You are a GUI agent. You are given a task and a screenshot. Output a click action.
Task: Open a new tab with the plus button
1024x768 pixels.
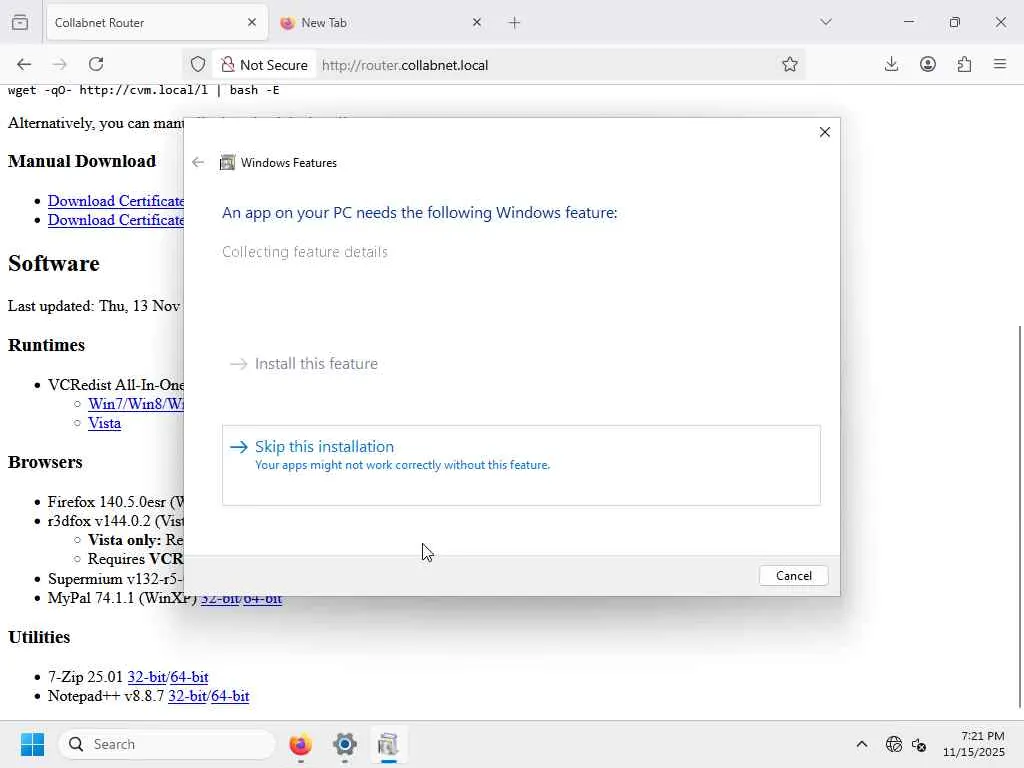pos(515,23)
